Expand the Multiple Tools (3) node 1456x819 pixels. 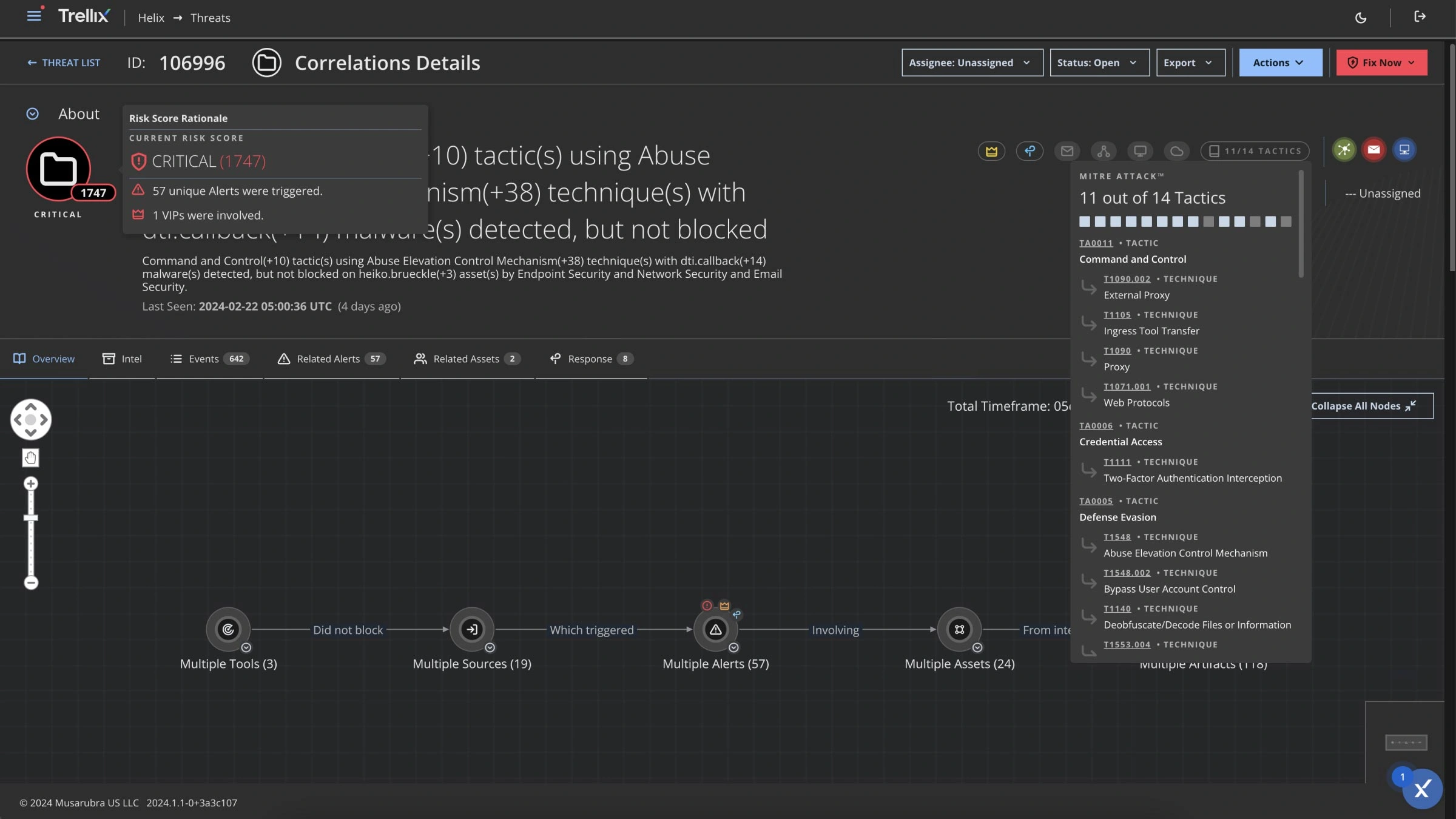tap(246, 647)
